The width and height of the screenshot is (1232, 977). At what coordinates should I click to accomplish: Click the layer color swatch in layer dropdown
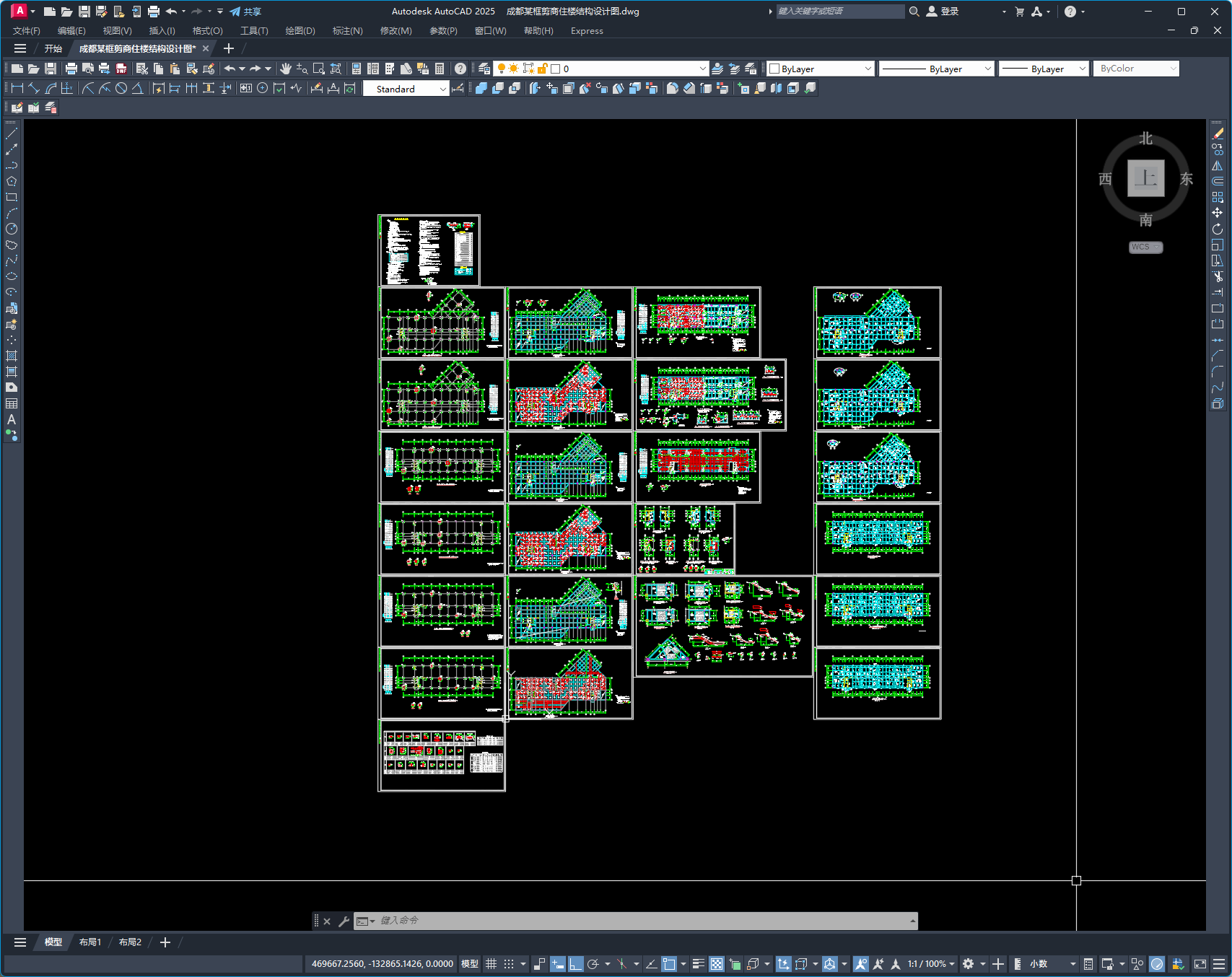coord(556,69)
